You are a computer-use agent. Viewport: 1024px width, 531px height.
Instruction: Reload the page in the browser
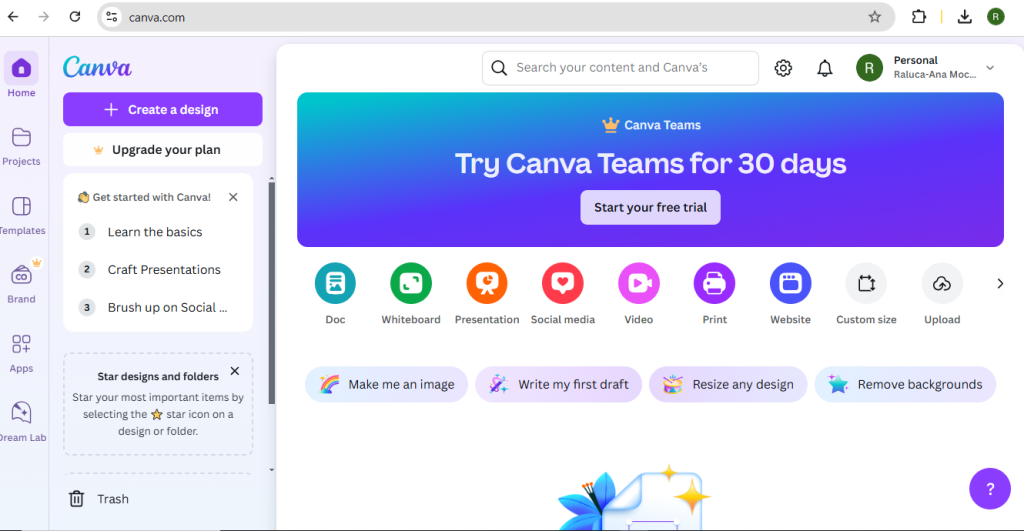point(75,17)
